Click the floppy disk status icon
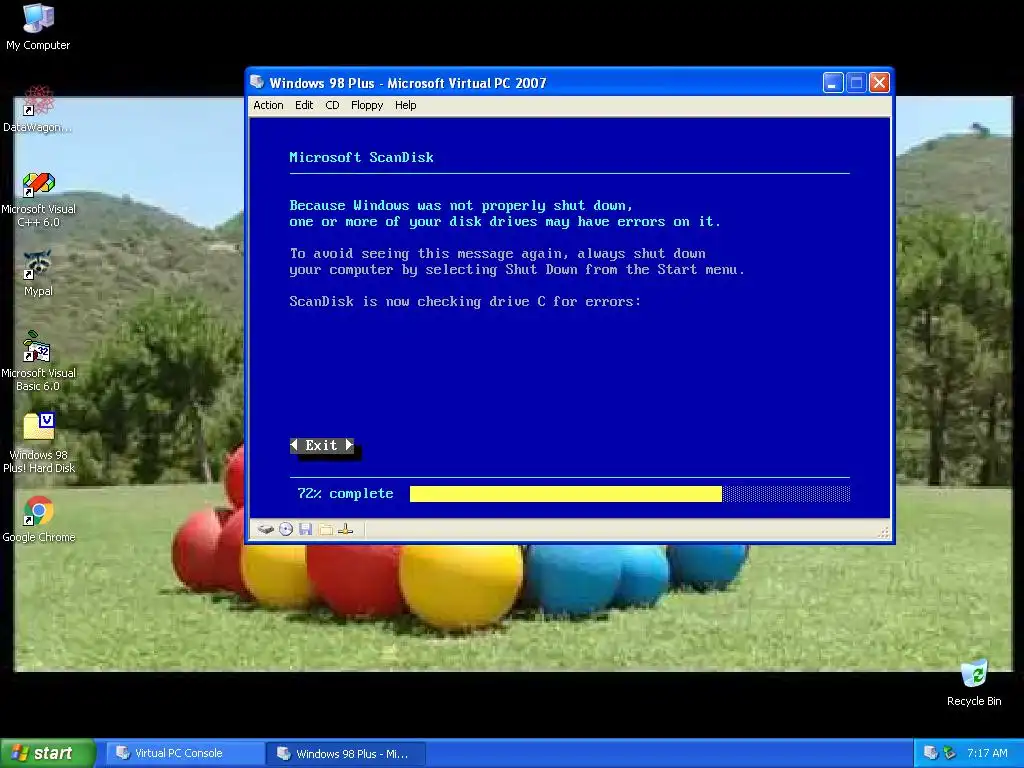1024x768 pixels. [x=305, y=529]
